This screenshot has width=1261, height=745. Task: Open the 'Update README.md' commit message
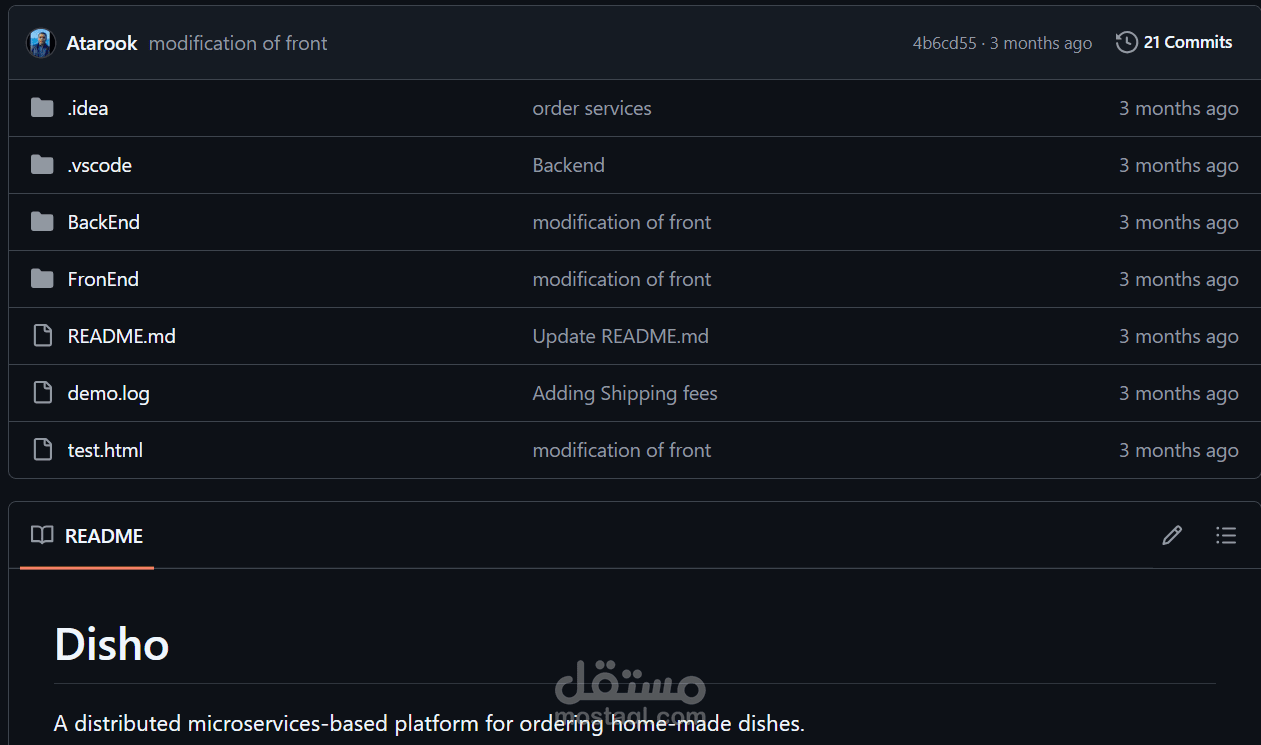pyautogui.click(x=620, y=336)
